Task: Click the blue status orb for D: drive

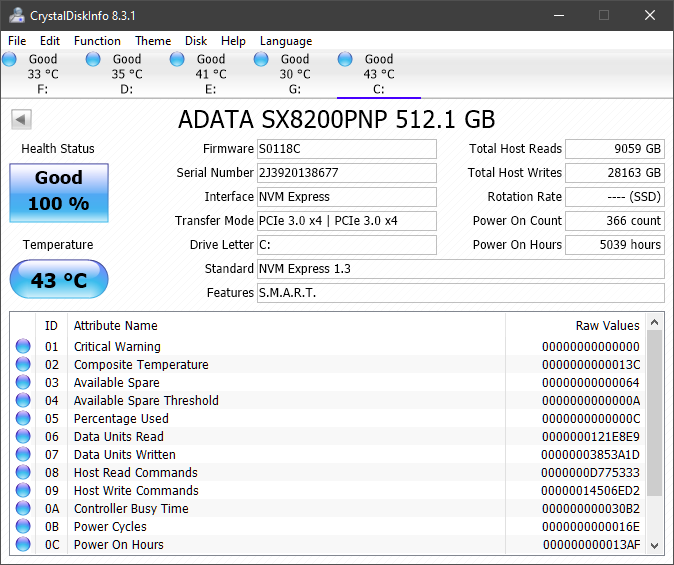Action: pos(93,59)
